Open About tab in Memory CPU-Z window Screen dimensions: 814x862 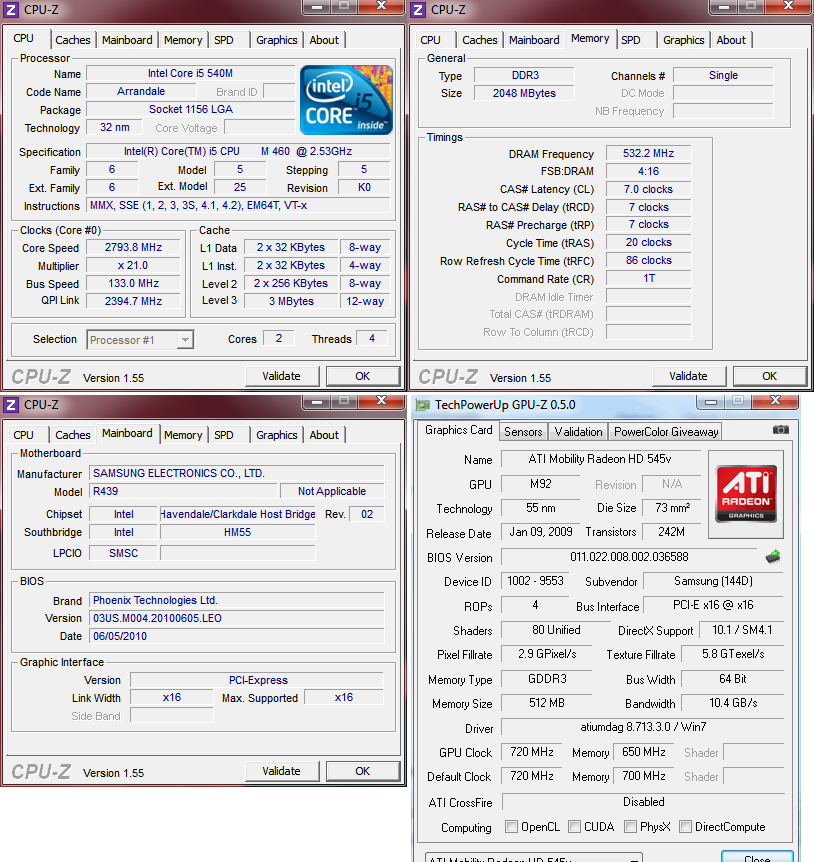731,40
